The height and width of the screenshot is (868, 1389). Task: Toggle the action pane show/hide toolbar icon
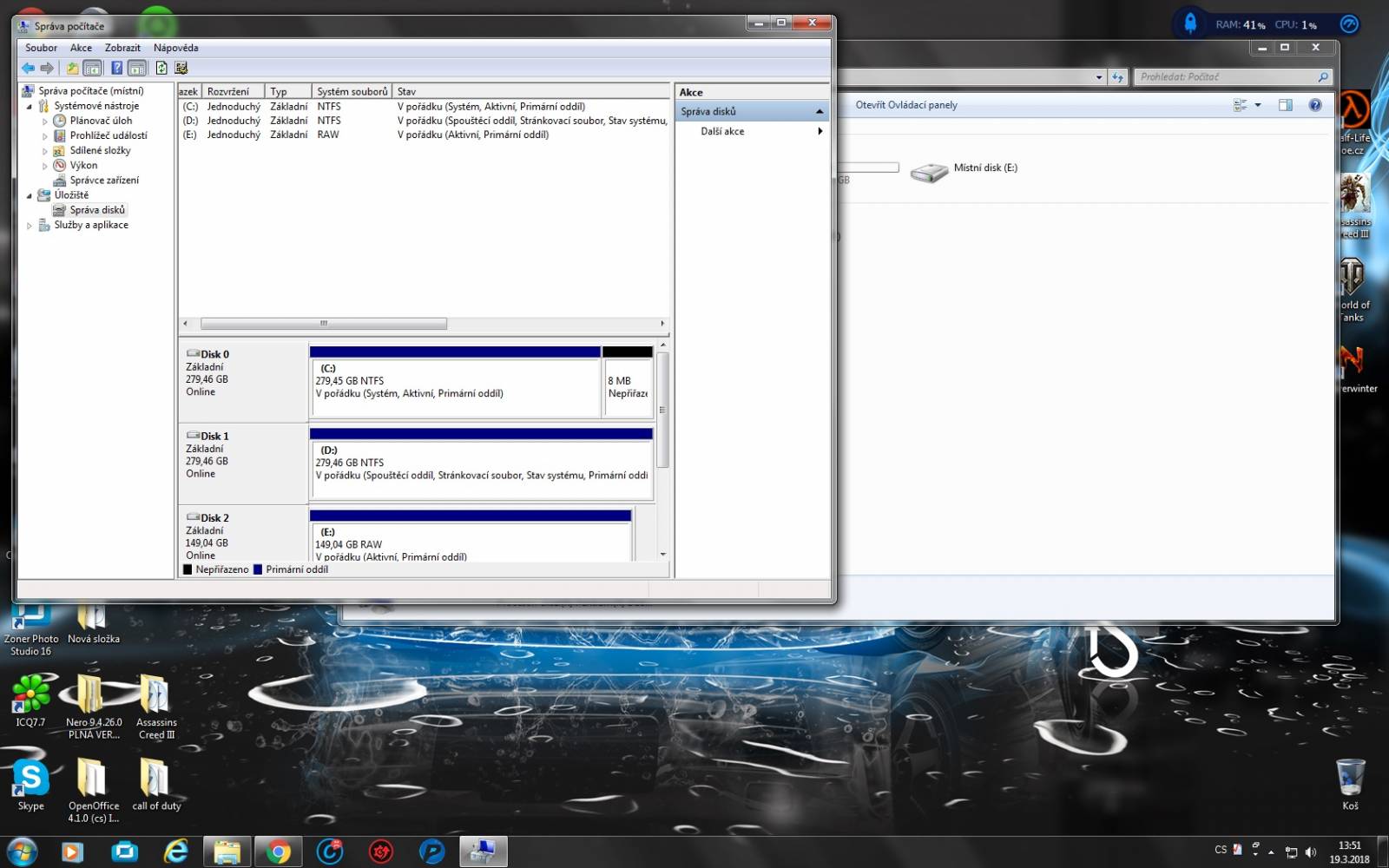[137, 68]
